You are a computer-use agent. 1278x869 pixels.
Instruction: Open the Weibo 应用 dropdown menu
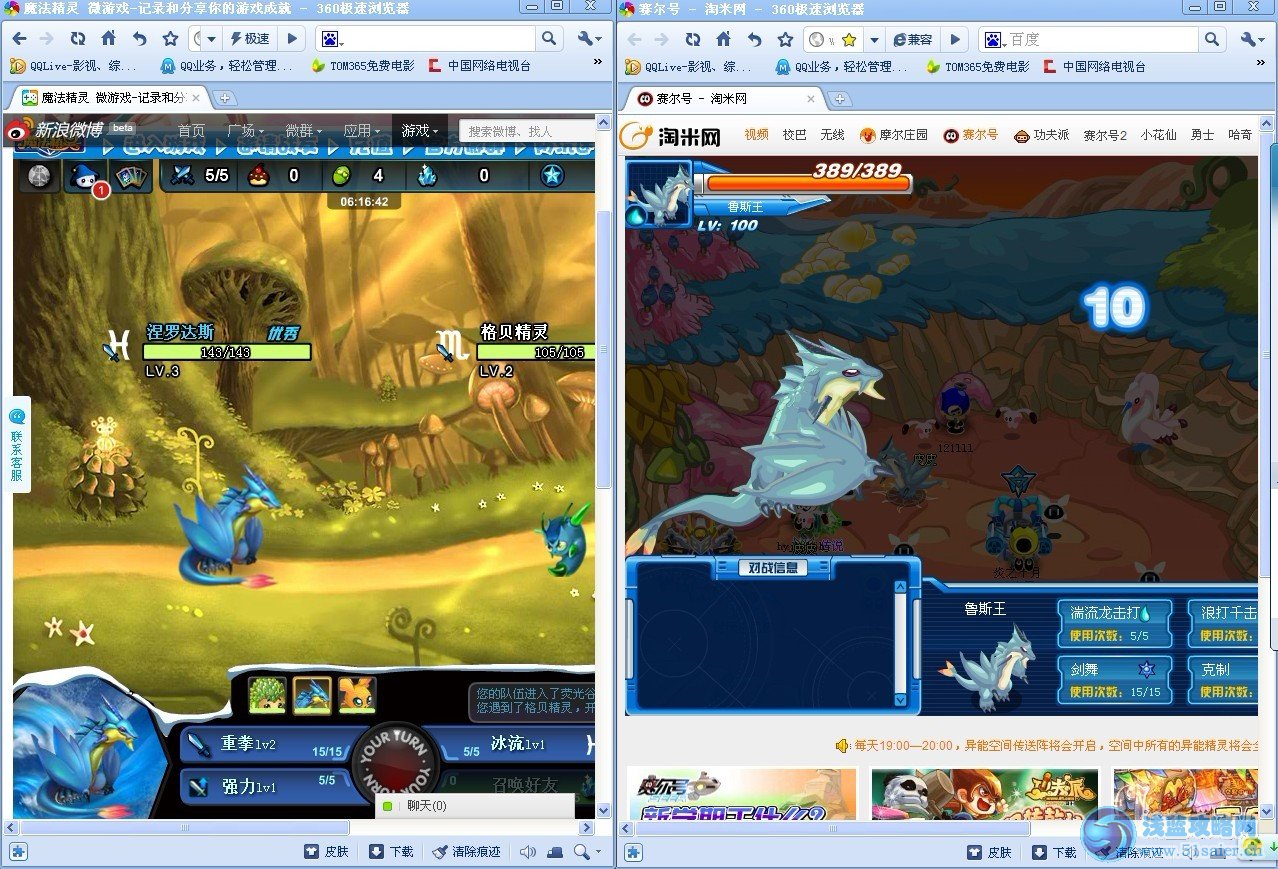click(x=361, y=131)
